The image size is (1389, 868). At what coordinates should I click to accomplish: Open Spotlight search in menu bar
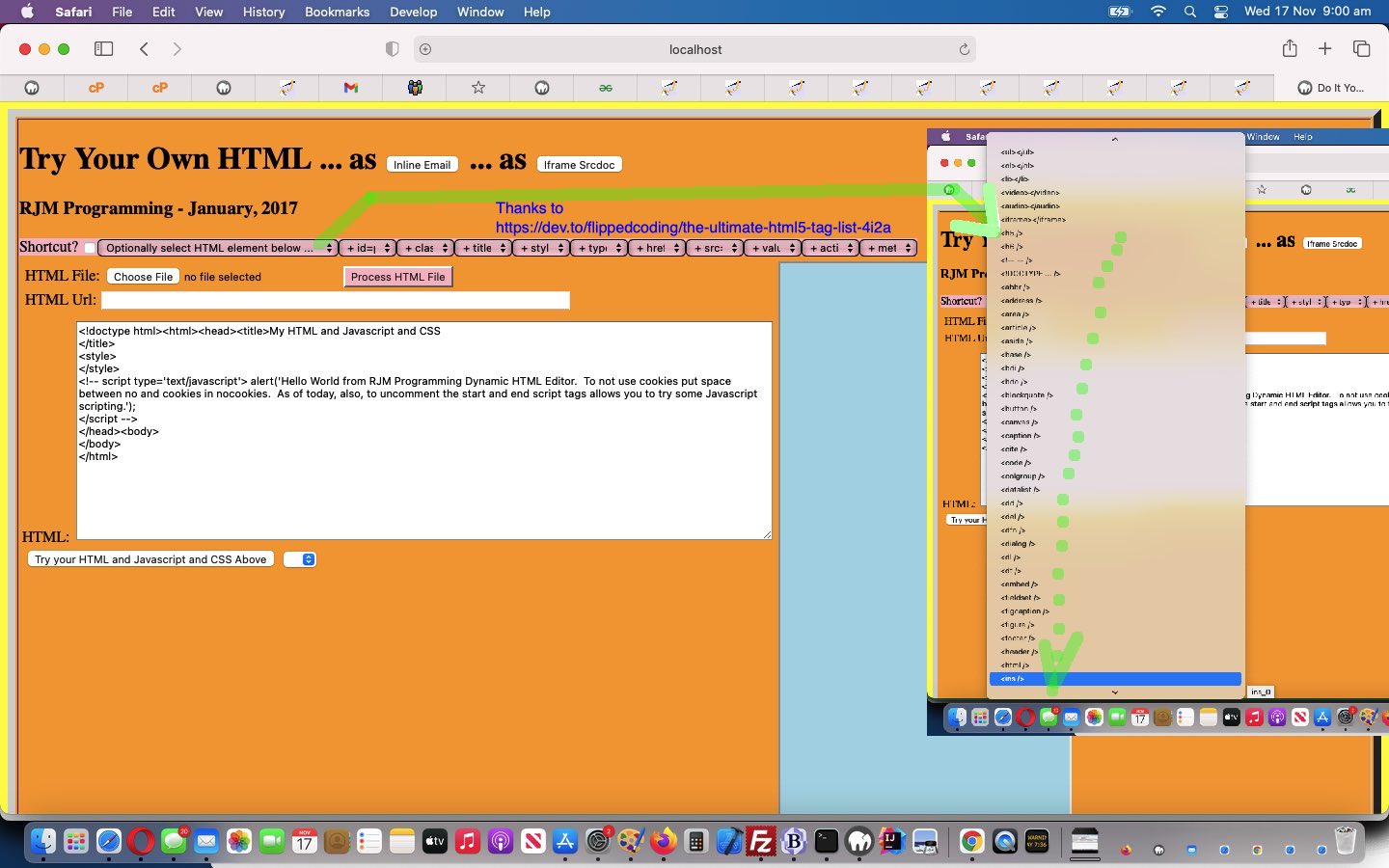click(1190, 12)
